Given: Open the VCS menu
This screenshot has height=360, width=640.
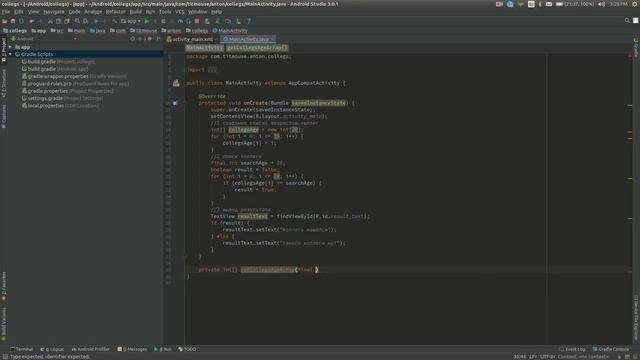Looking at the screenshot, I should pyautogui.click(x=180, y=12).
